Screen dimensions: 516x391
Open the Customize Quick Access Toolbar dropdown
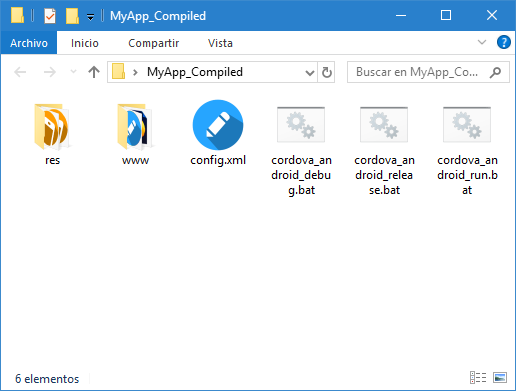90,17
